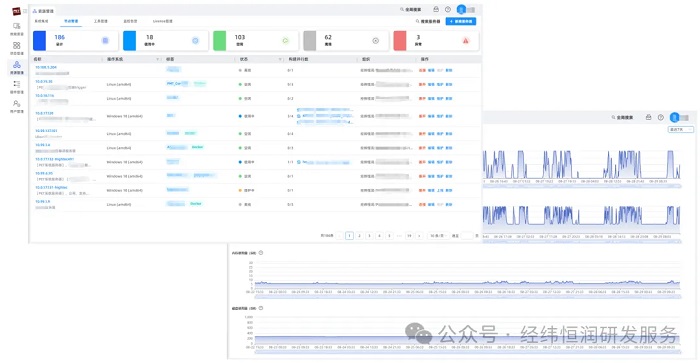Open the help question-mark icon in the front window
Image resolution: width=700 pixels, height=363 pixels.
pos(448,9)
